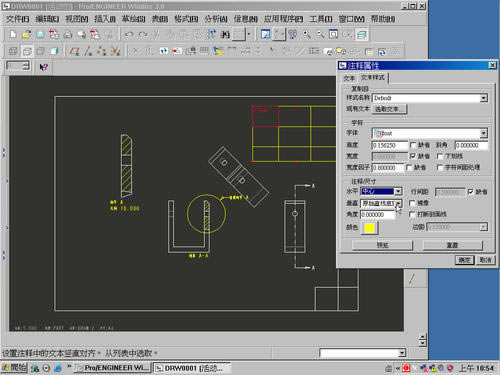The width and height of the screenshot is (500, 375).
Task: Click the context help pointer icon
Action: tap(44, 67)
